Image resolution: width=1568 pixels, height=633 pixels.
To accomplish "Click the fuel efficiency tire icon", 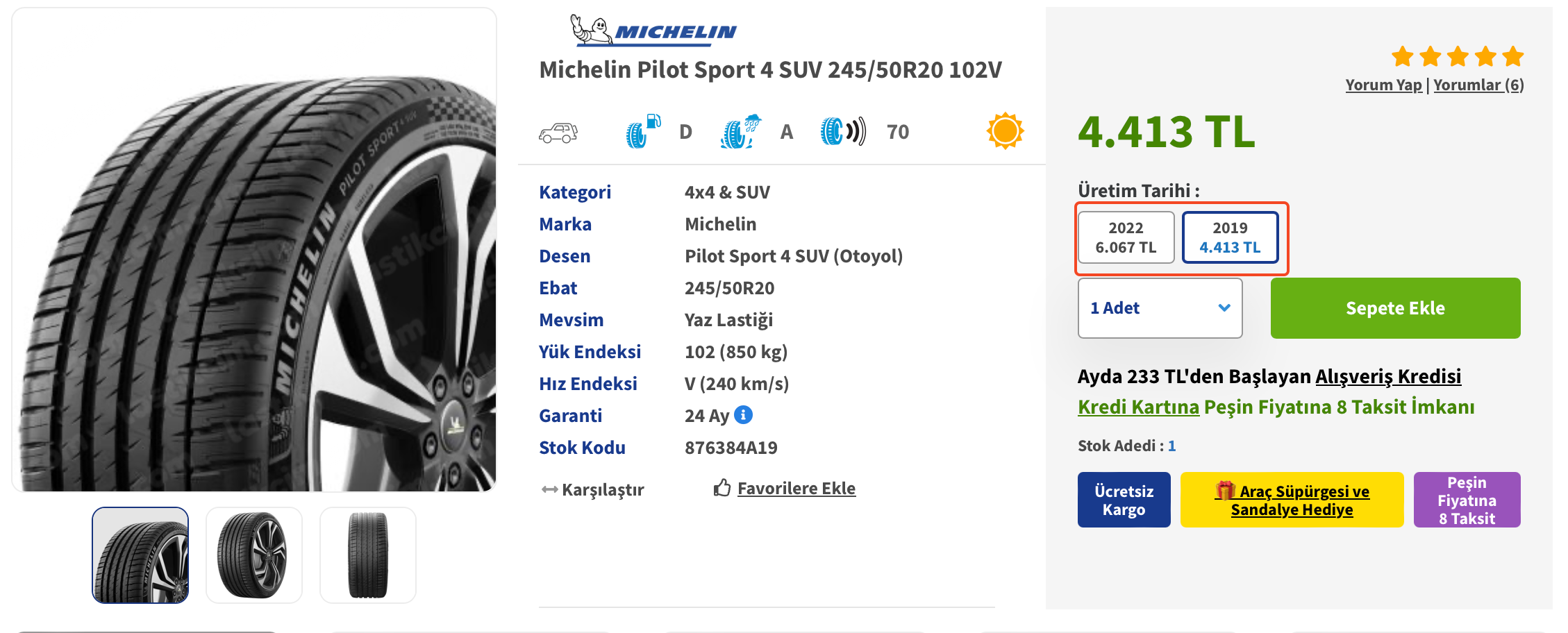I will [642, 131].
